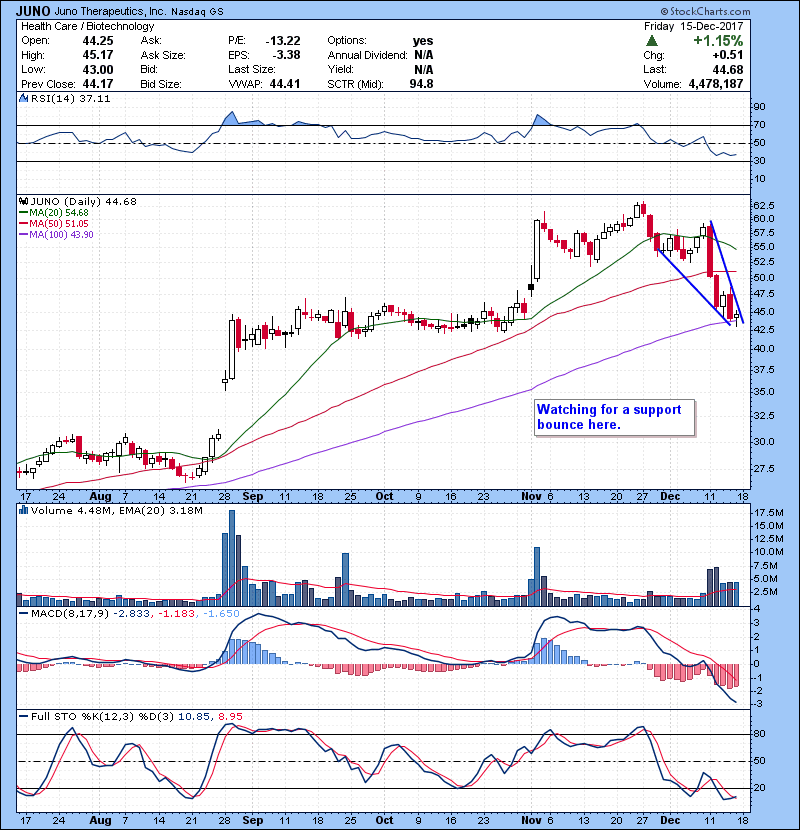Click the header Volume value 4,478,187
800x830 pixels.
(x=716, y=84)
